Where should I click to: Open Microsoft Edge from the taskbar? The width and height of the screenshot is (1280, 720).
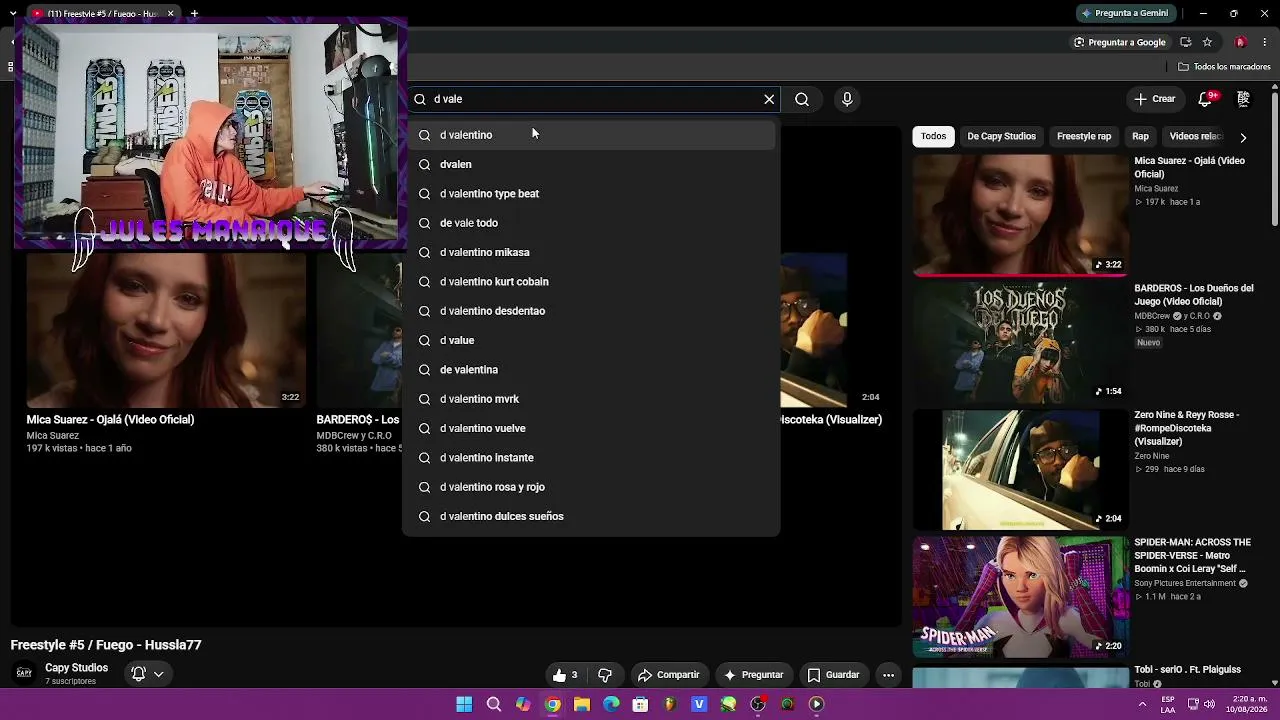click(x=611, y=704)
